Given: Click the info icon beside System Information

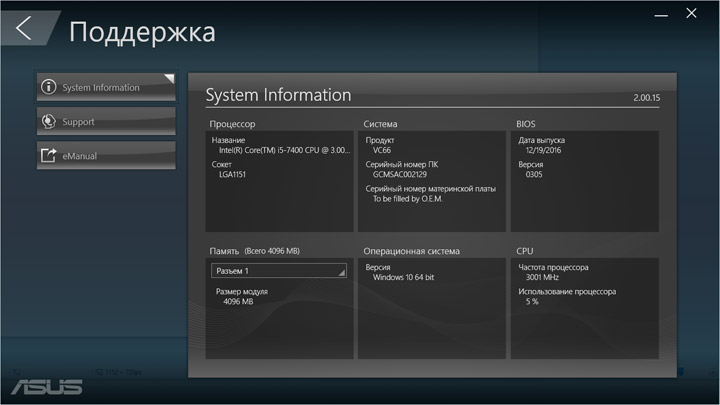Looking at the screenshot, I should pos(49,87).
